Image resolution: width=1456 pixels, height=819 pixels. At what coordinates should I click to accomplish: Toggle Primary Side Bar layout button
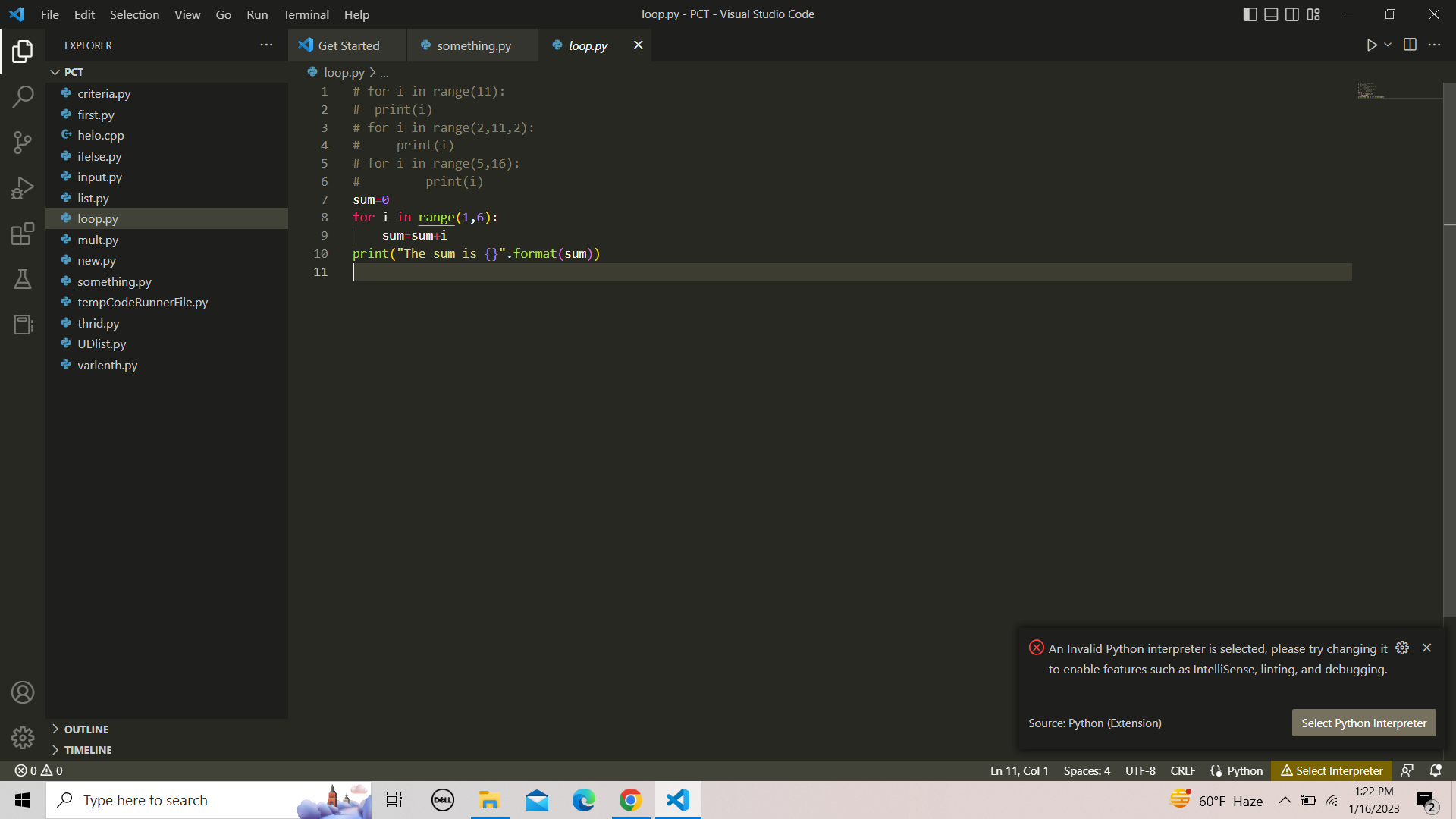click(1250, 14)
